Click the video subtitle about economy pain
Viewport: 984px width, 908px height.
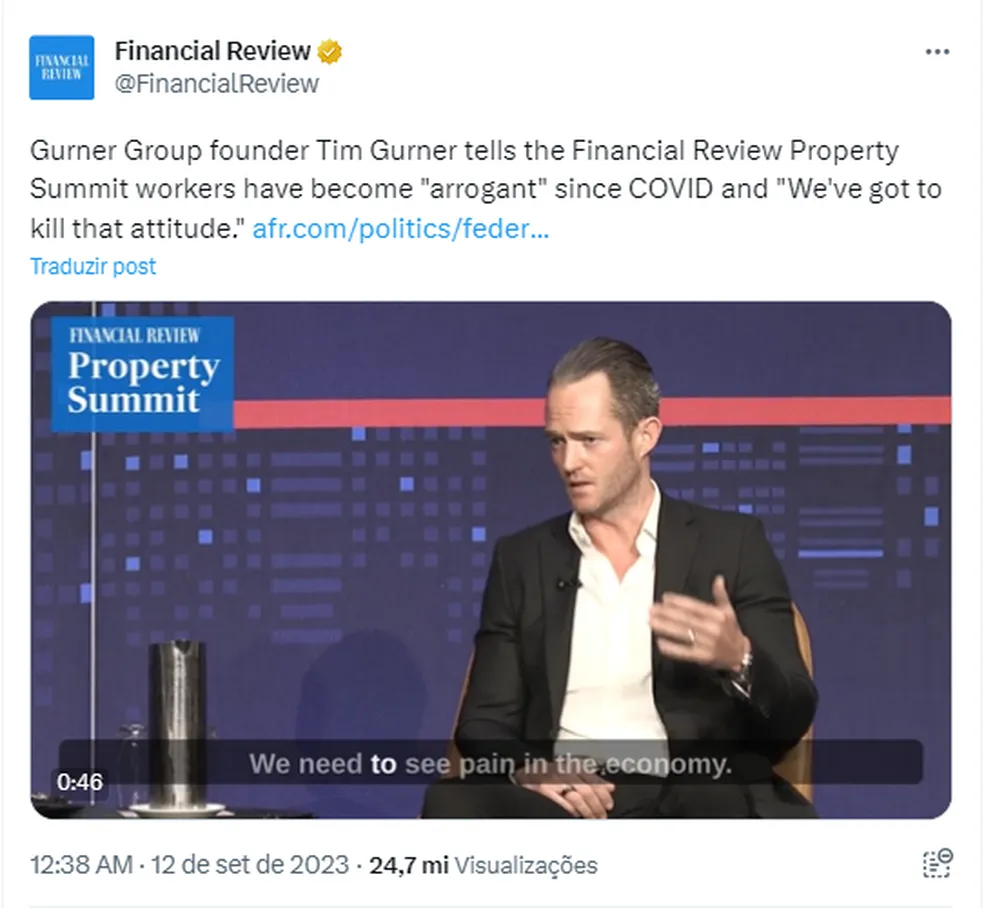pos(490,765)
